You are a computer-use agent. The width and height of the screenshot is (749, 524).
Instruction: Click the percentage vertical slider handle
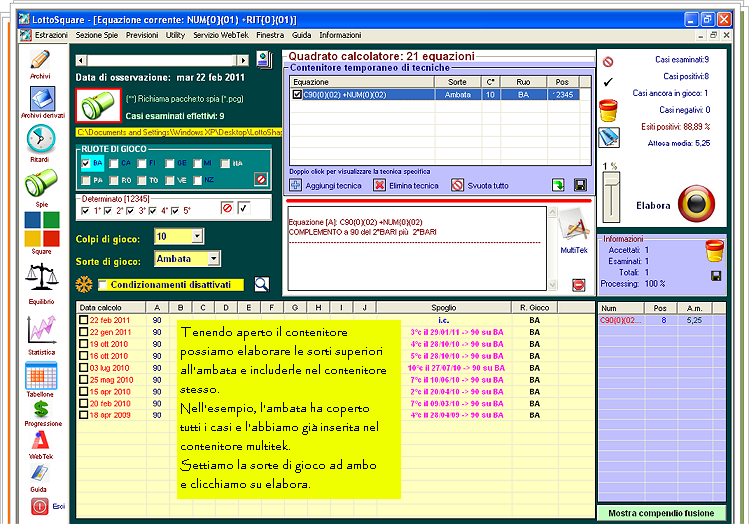(x=611, y=180)
